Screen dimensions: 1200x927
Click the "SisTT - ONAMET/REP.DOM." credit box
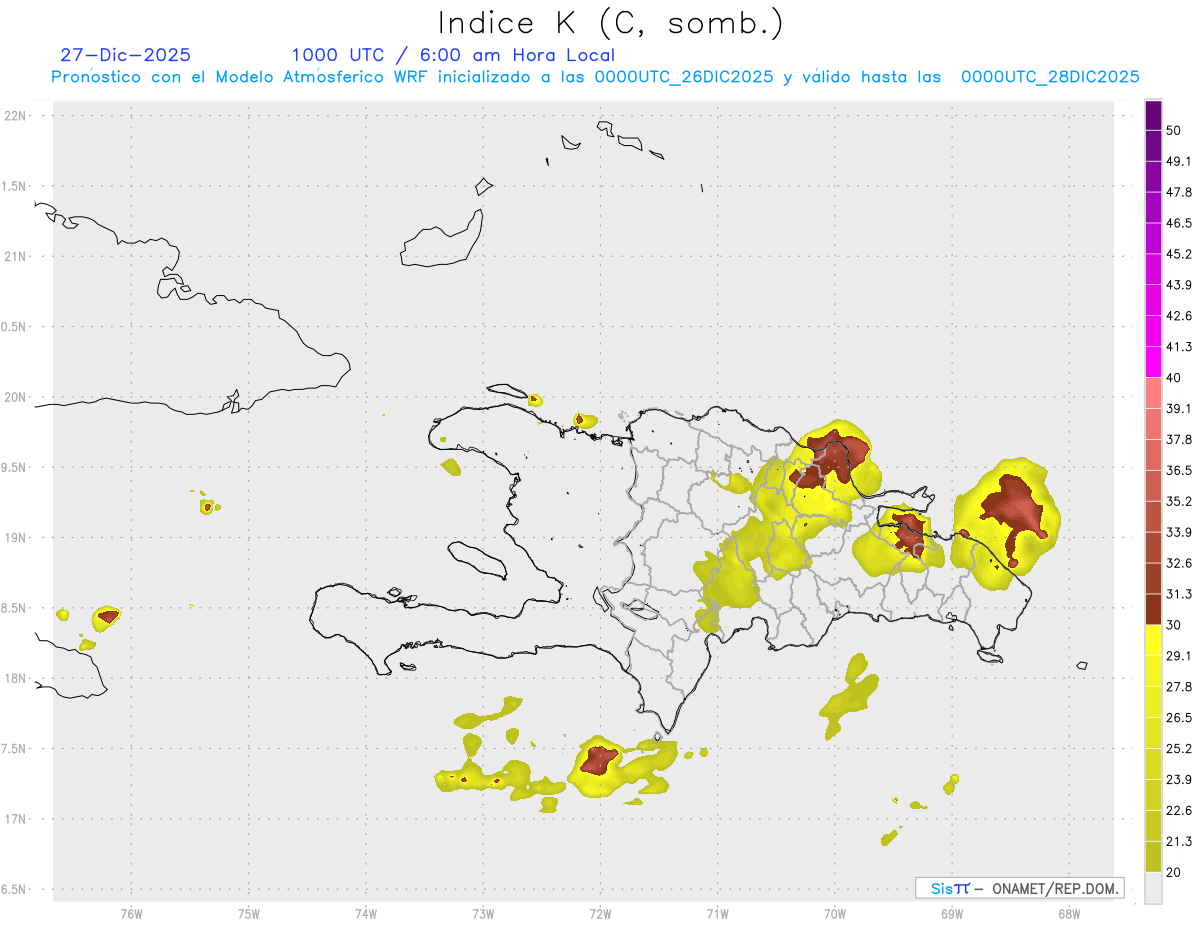pos(1020,888)
